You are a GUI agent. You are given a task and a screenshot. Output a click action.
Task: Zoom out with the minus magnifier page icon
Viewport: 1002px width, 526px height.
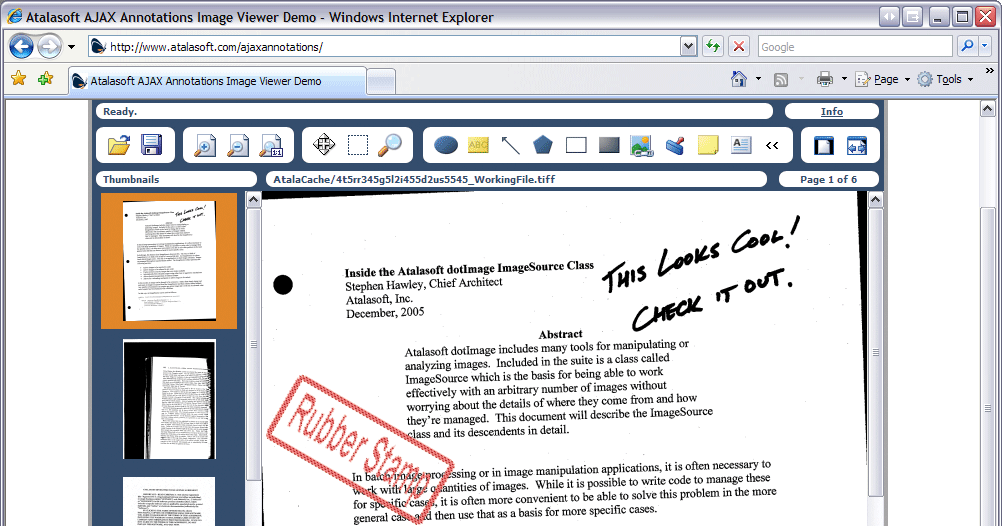tap(238, 145)
